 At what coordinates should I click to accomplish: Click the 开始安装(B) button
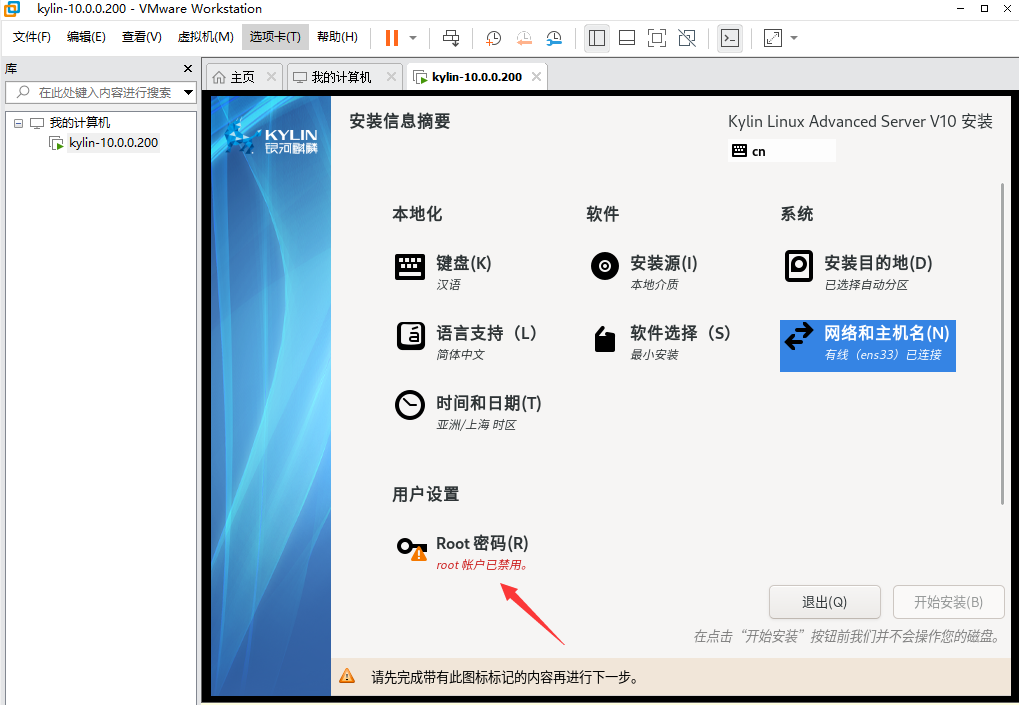(x=948, y=602)
